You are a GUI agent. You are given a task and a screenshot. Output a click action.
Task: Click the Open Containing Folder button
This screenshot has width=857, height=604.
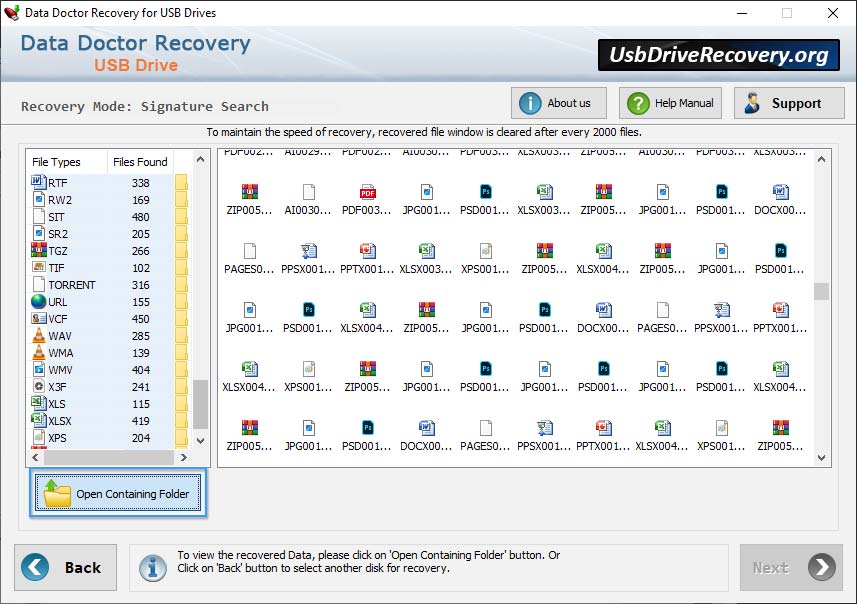118,492
